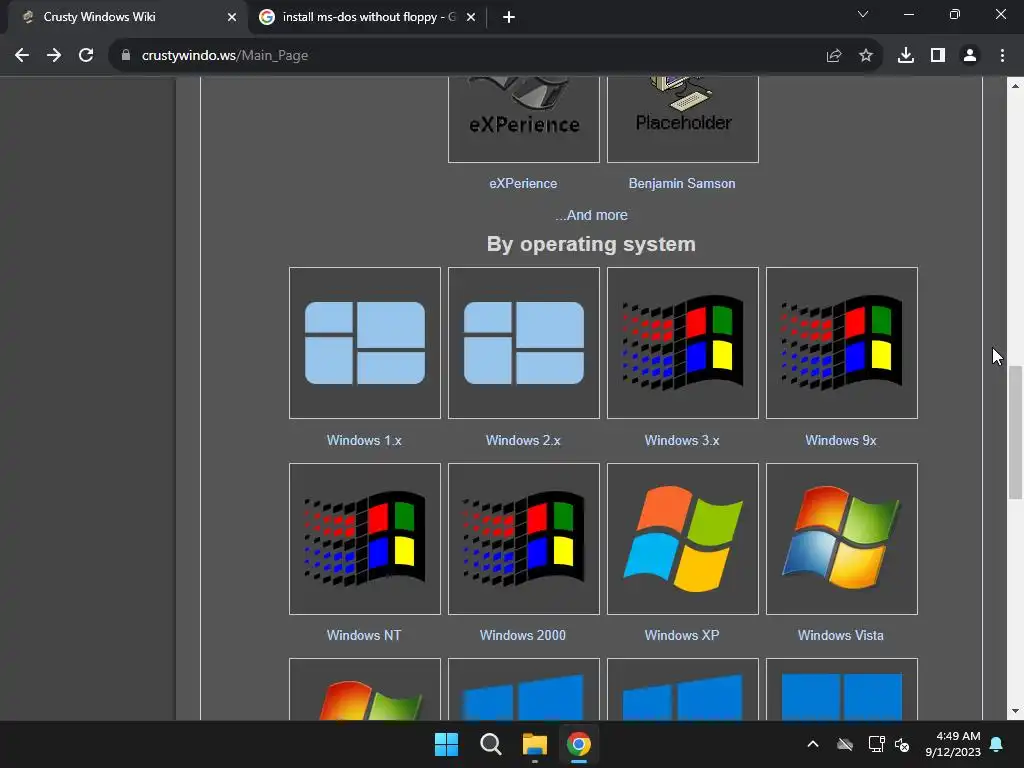Open Chrome downloads

906,56
